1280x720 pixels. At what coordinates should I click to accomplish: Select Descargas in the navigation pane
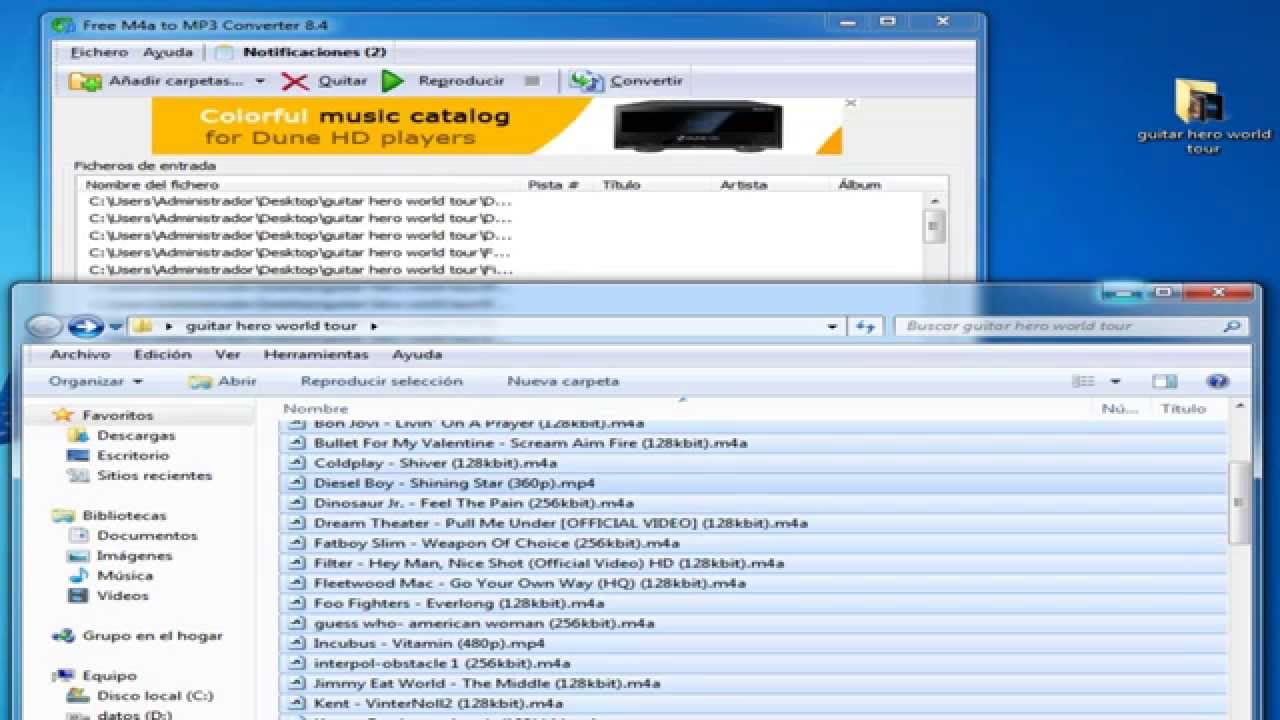[x=136, y=435]
